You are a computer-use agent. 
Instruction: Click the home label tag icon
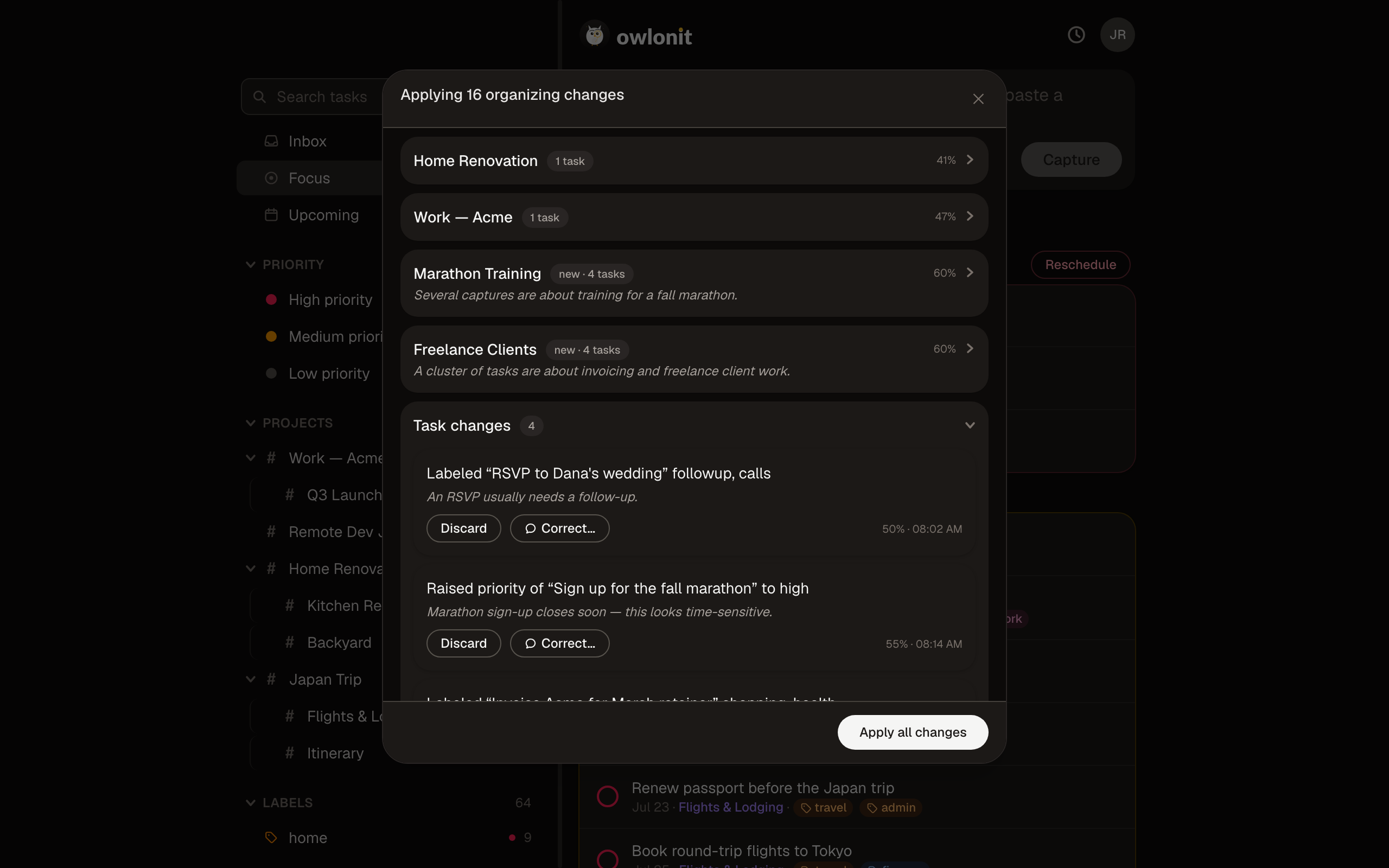[271, 838]
